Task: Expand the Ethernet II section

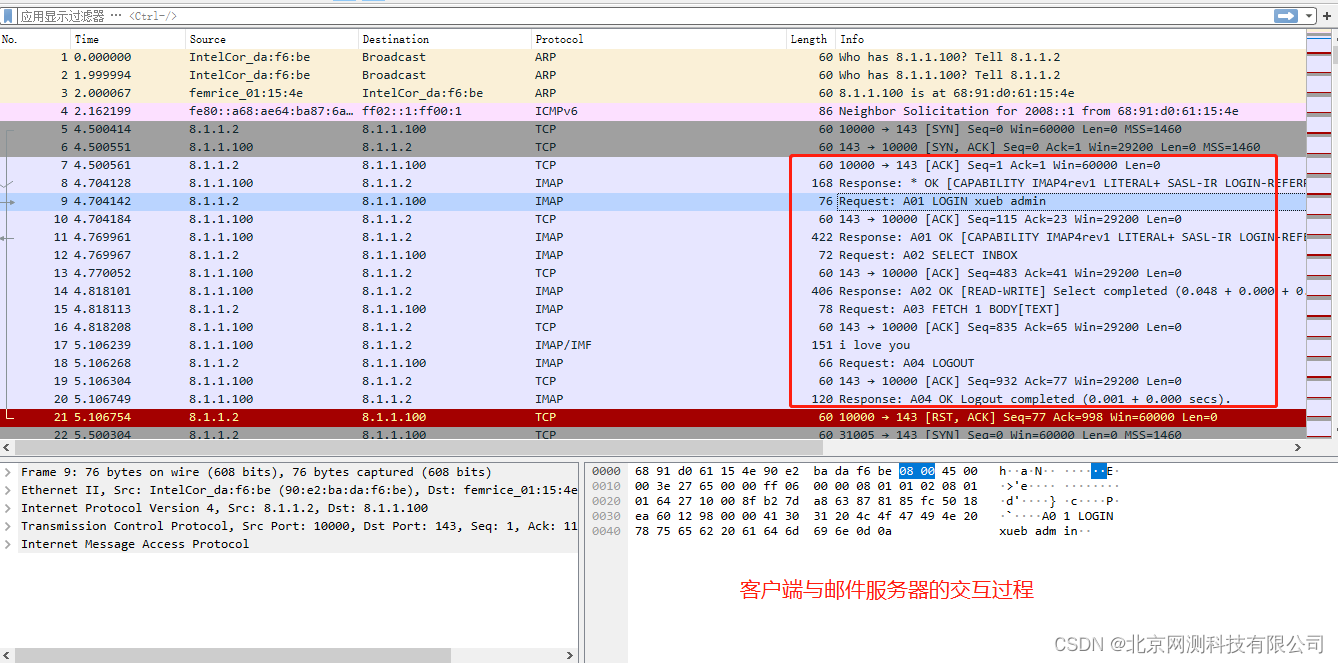Action: [8, 490]
